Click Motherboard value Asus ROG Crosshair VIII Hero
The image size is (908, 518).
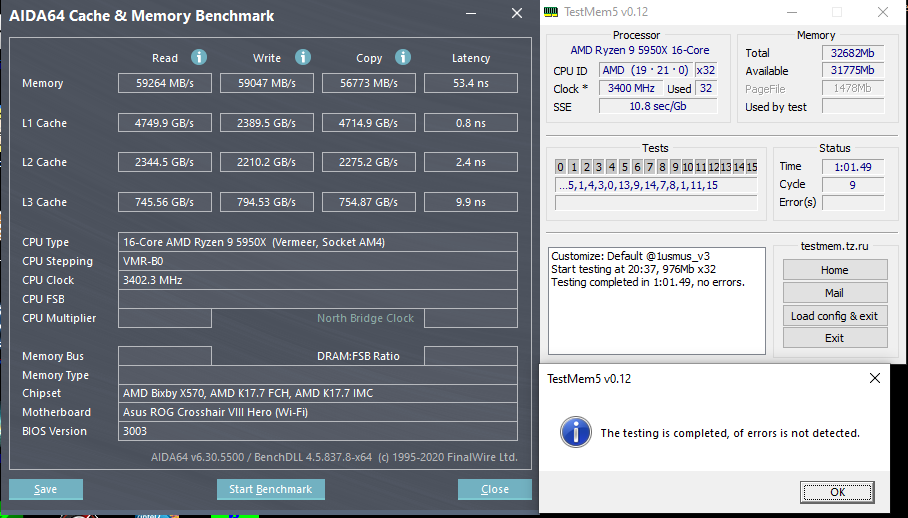[x=318, y=412]
